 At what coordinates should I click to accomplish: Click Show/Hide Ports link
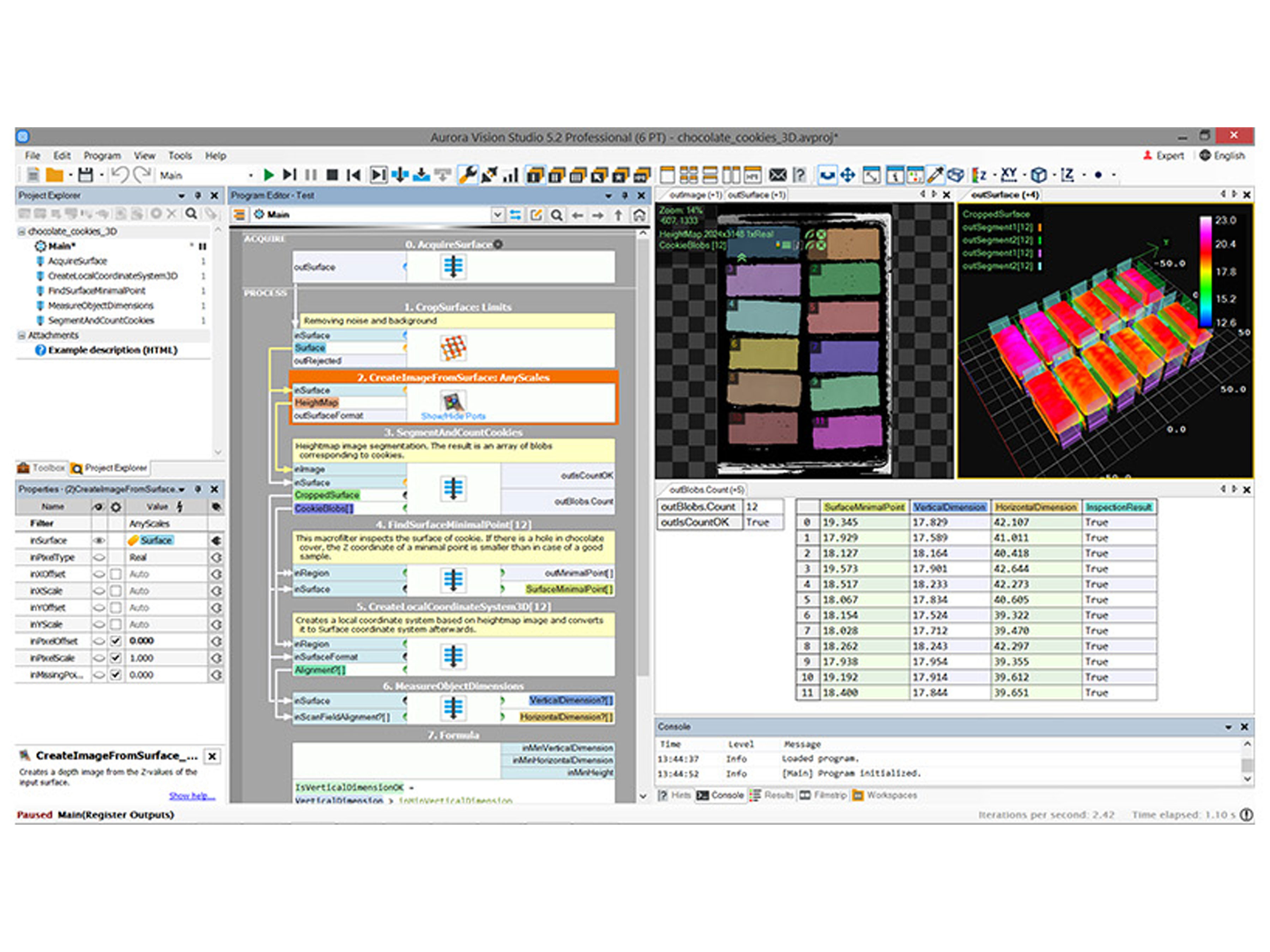[x=453, y=416]
